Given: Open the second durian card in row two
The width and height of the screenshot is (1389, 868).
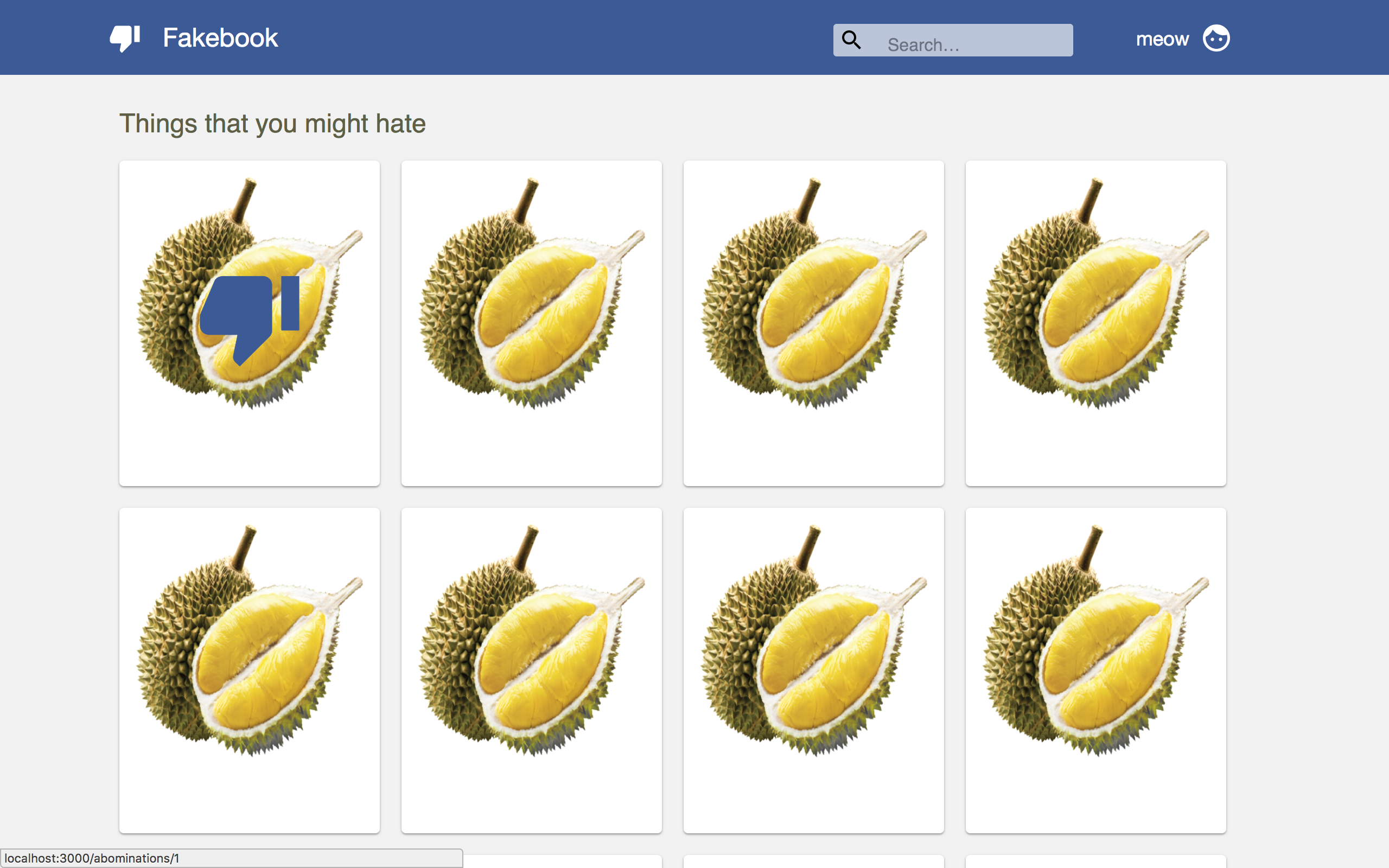Looking at the screenshot, I should tap(532, 671).
